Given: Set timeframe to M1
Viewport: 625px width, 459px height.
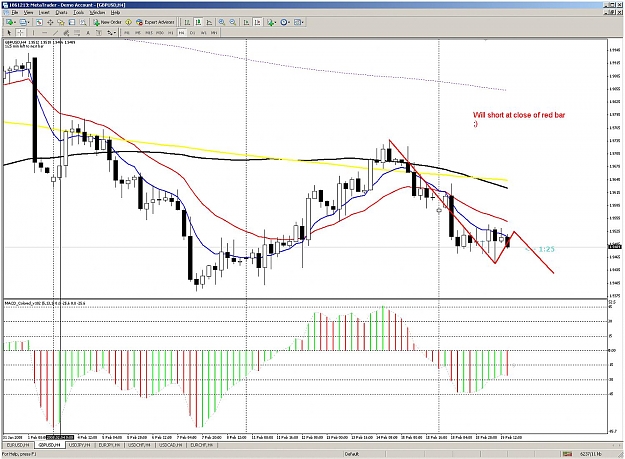Looking at the screenshot, I should (126, 33).
